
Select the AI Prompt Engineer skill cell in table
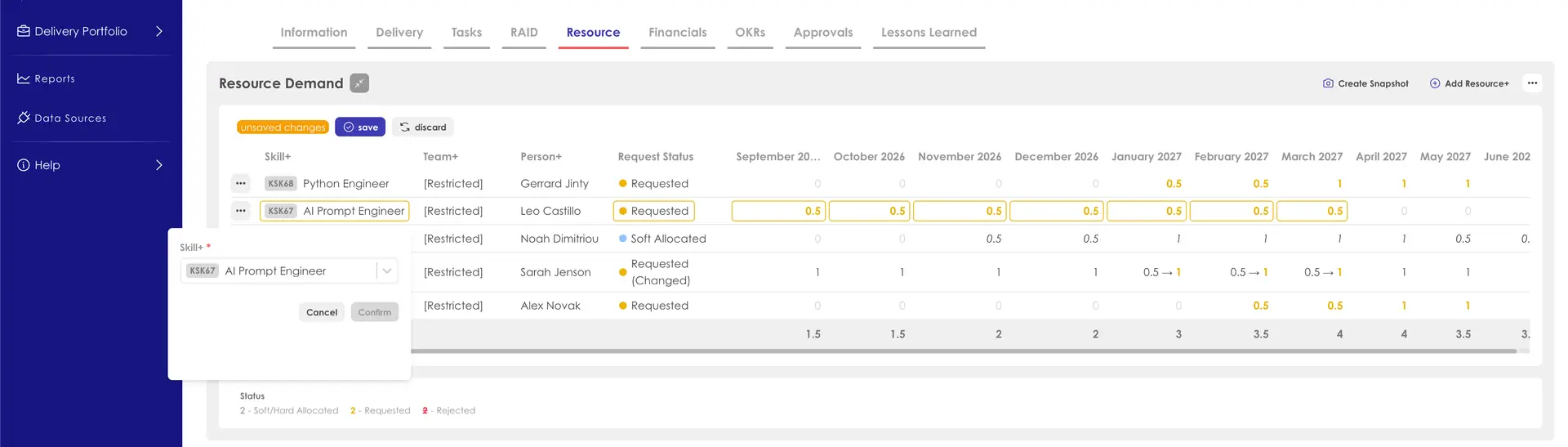(x=335, y=211)
